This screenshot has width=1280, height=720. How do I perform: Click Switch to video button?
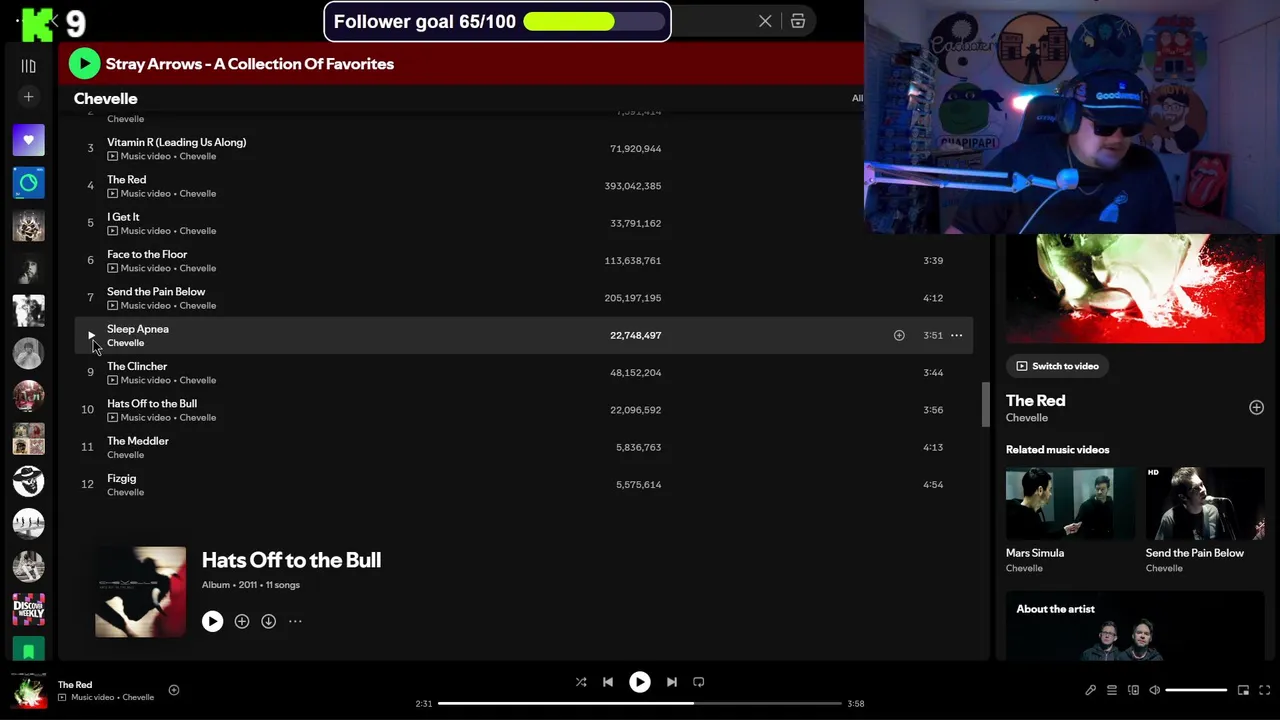click(x=1057, y=366)
